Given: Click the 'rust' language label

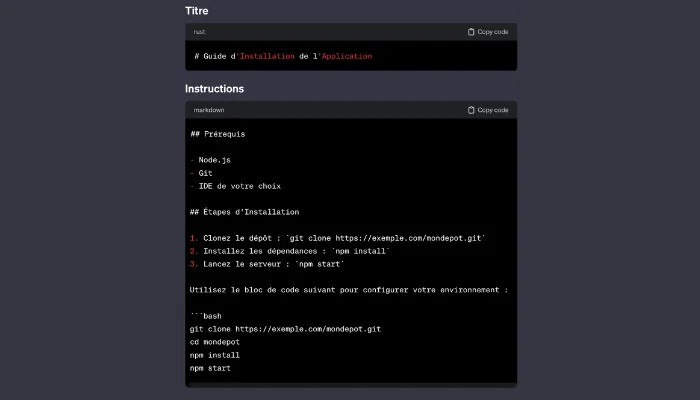Looking at the screenshot, I should (x=199, y=32).
